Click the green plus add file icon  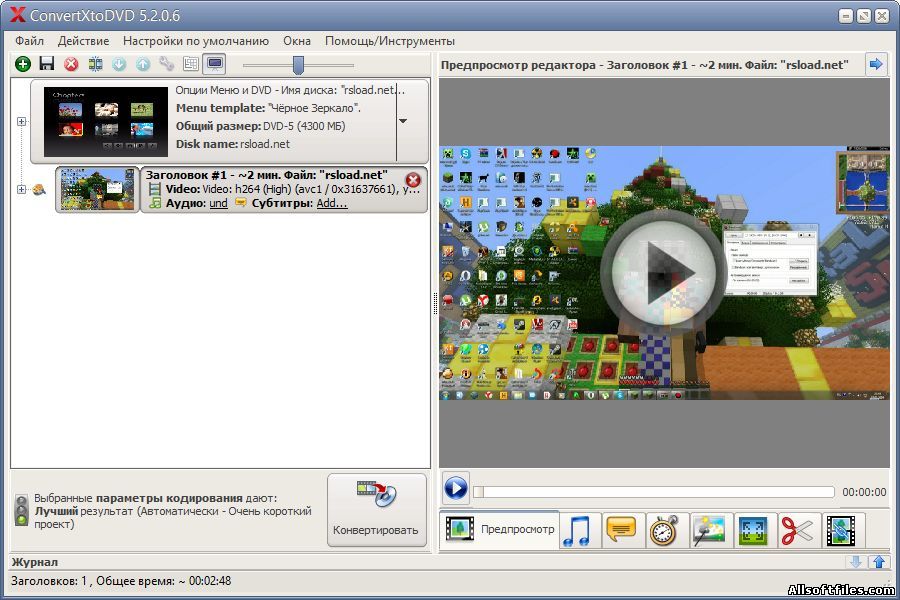coord(23,64)
